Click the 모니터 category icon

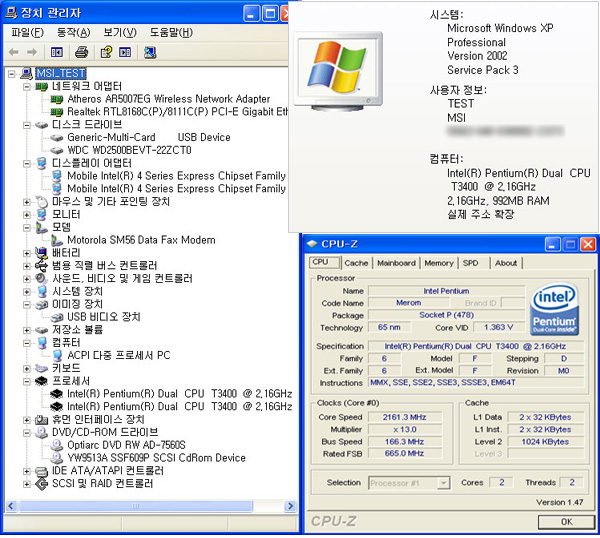click(x=41, y=215)
